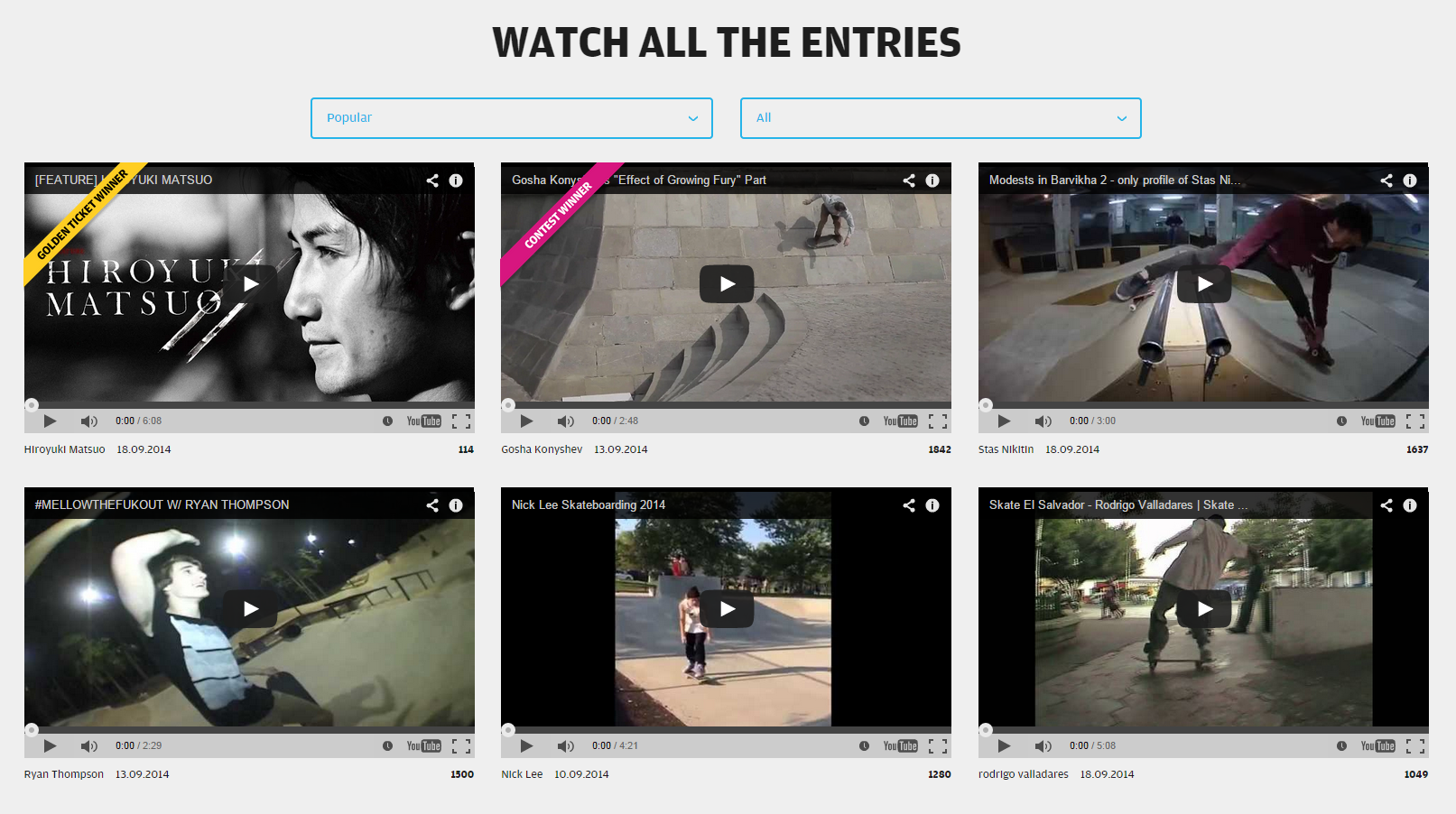Go fullscreen on the Skate El Salvador video
This screenshot has width=1456, height=814.
pyautogui.click(x=1415, y=746)
